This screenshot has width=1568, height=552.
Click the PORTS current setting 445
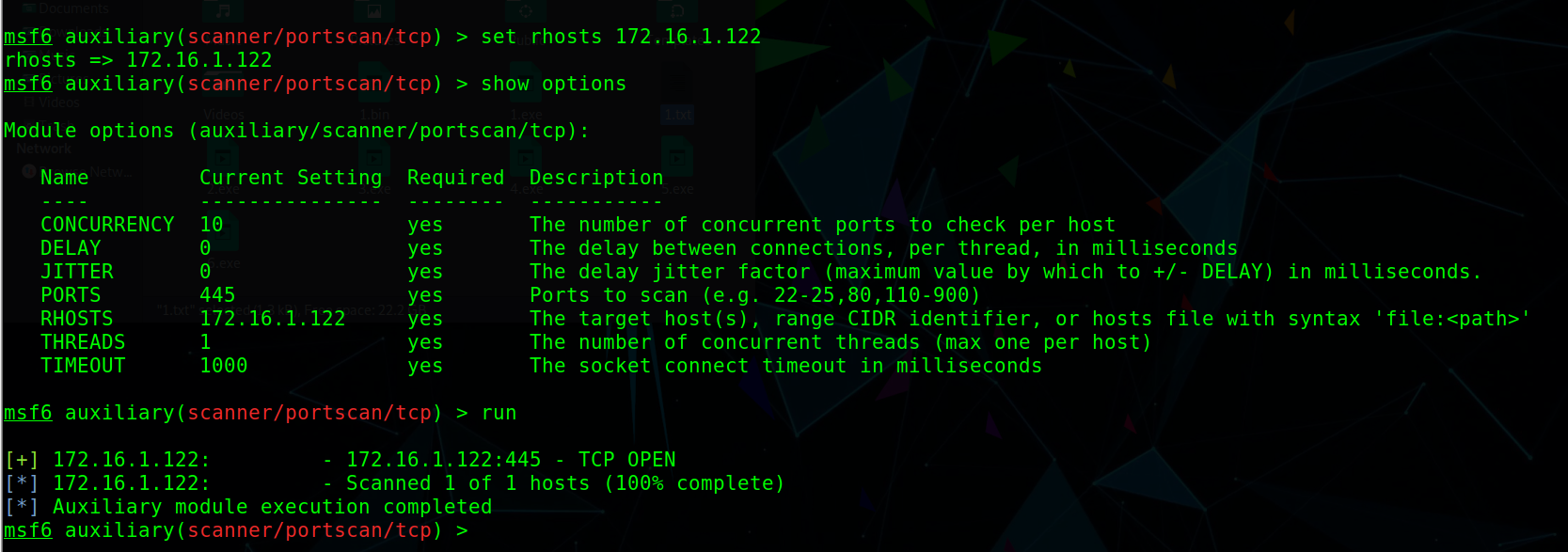pyautogui.click(x=217, y=295)
